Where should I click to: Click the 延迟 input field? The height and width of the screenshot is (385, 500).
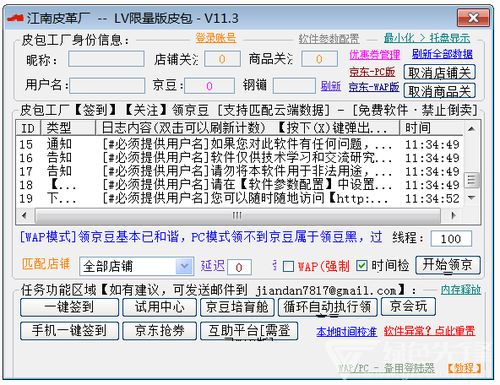click(x=239, y=267)
